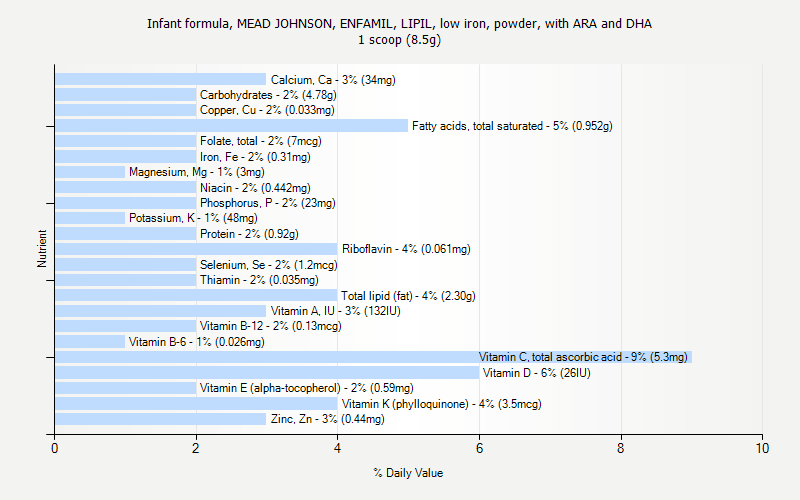The width and height of the screenshot is (800, 500).
Task: Click the x-axis tick label 8
Action: 620,448
